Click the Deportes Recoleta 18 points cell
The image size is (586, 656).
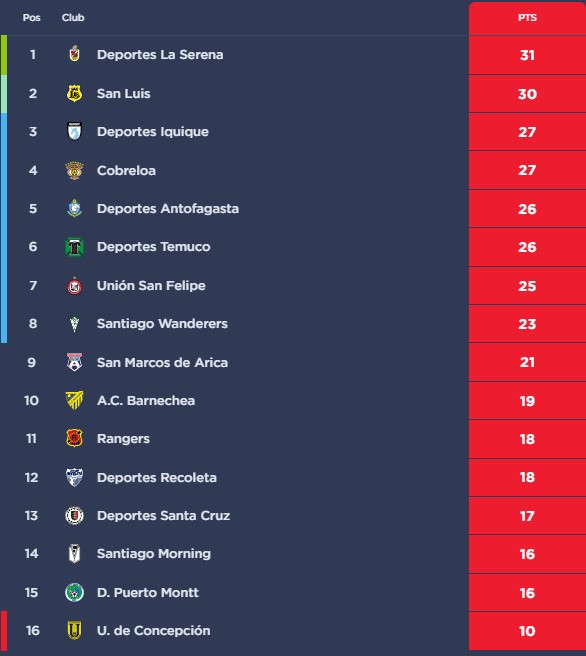(x=527, y=477)
